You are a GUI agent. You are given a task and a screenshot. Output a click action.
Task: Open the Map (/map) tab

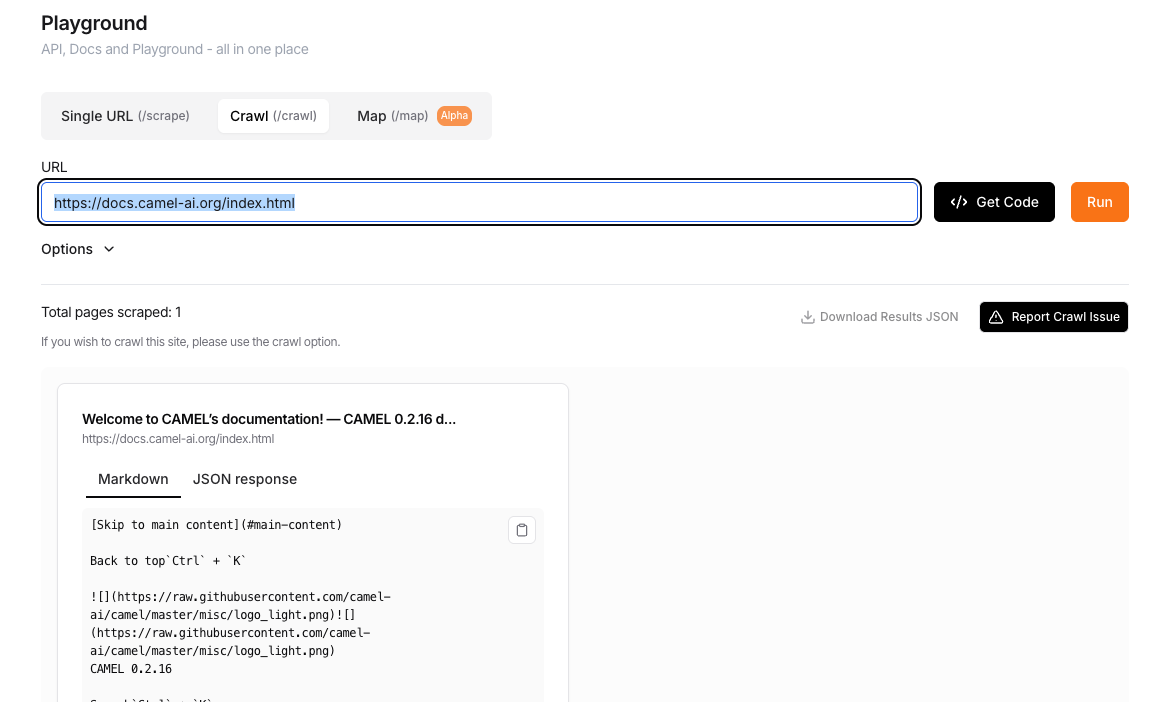[392, 116]
